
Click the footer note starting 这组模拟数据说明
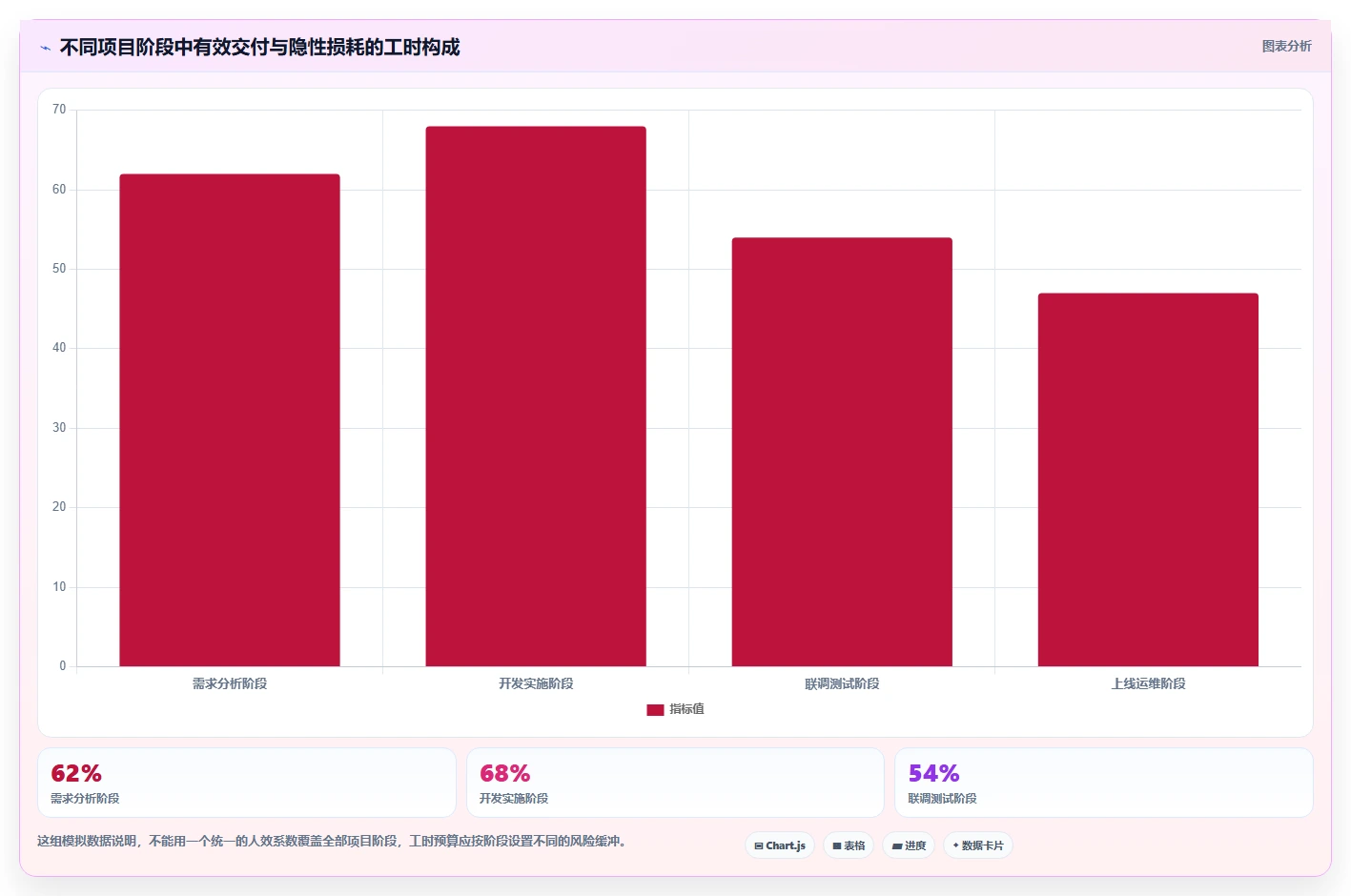[332, 841]
